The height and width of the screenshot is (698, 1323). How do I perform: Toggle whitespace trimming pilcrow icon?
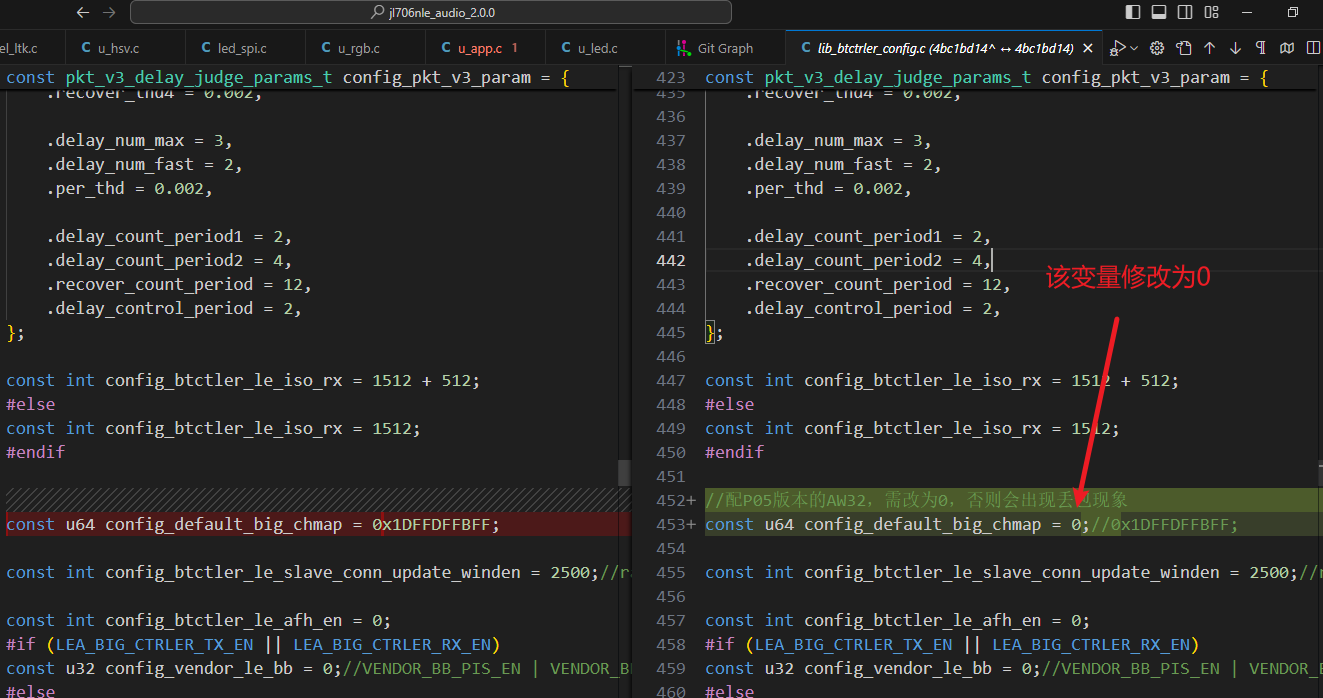[1262, 48]
